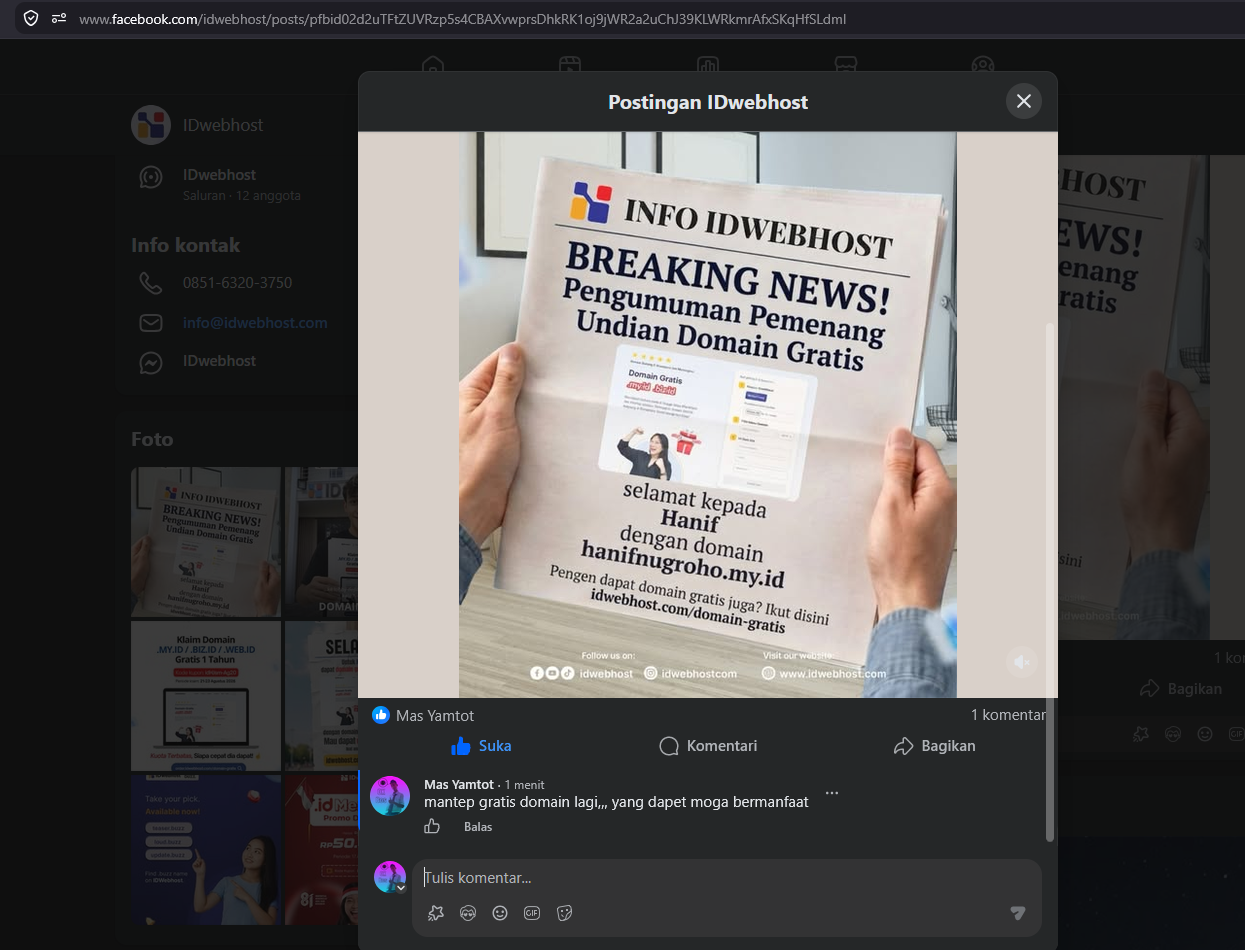Image resolution: width=1245 pixels, height=950 pixels.
Task: Open the 1 komentar count link
Action: pos(1008,715)
